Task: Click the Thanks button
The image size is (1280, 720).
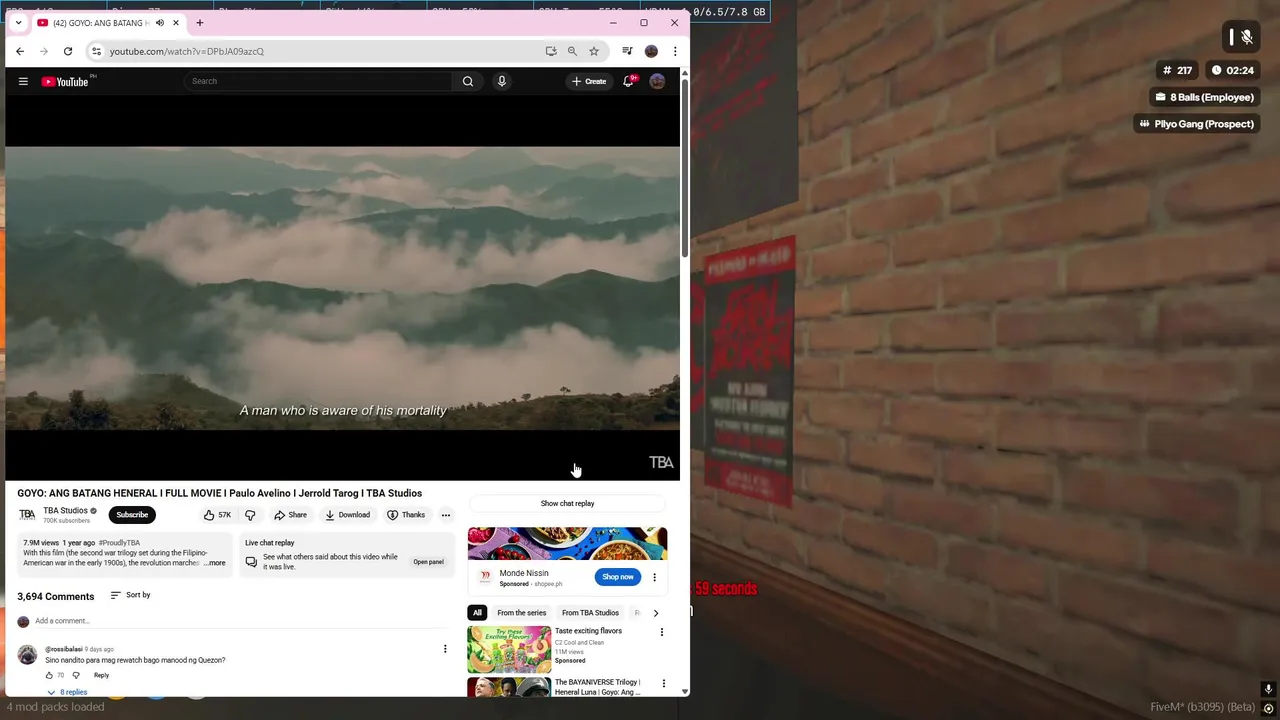Action: click(406, 515)
